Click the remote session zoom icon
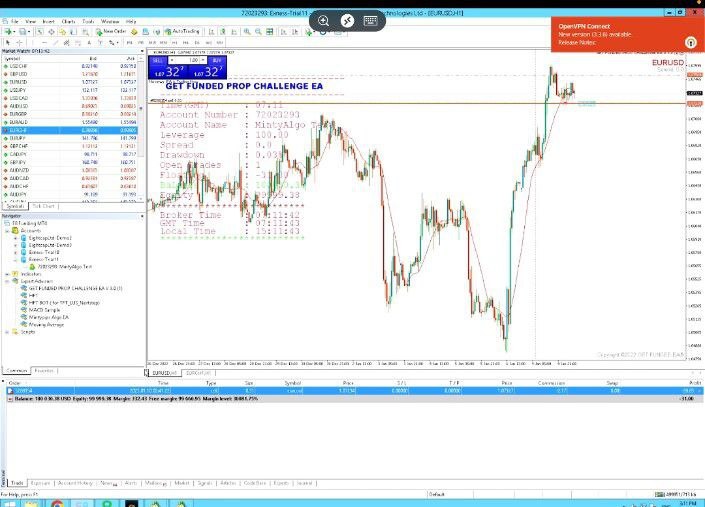 click(x=323, y=20)
